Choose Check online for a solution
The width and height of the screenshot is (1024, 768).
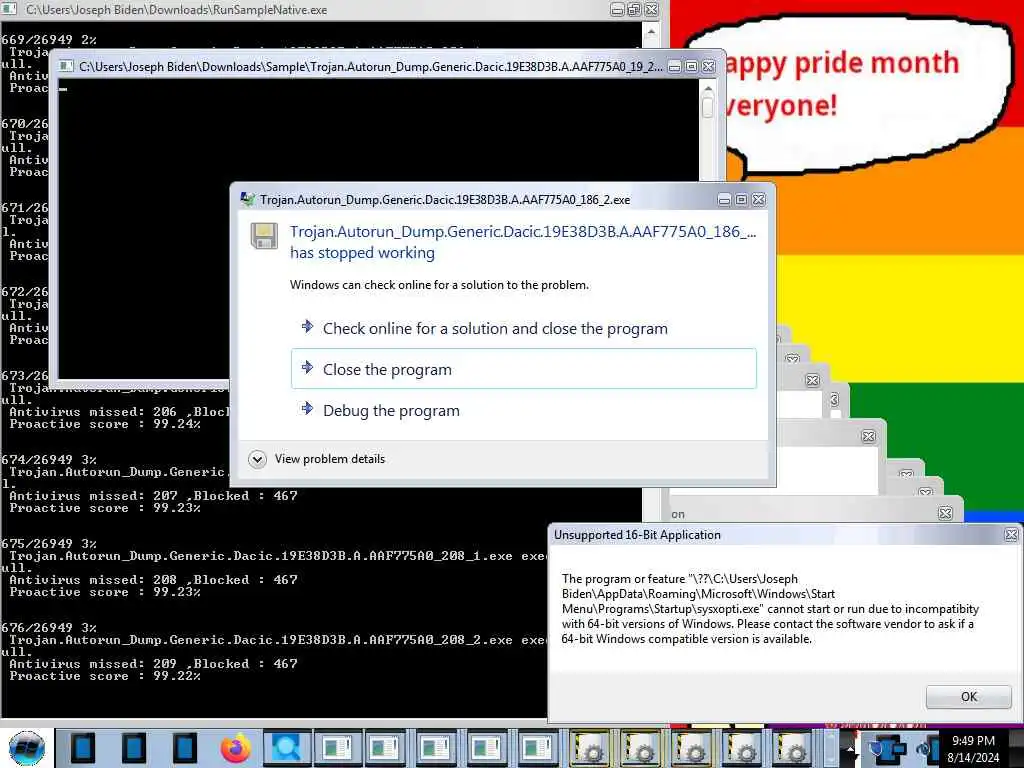495,328
